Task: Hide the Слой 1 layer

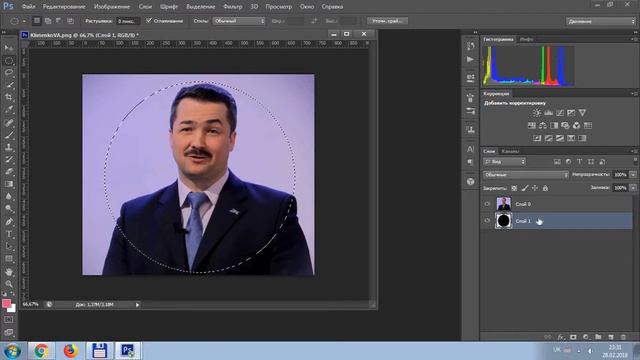Action: tap(487, 221)
